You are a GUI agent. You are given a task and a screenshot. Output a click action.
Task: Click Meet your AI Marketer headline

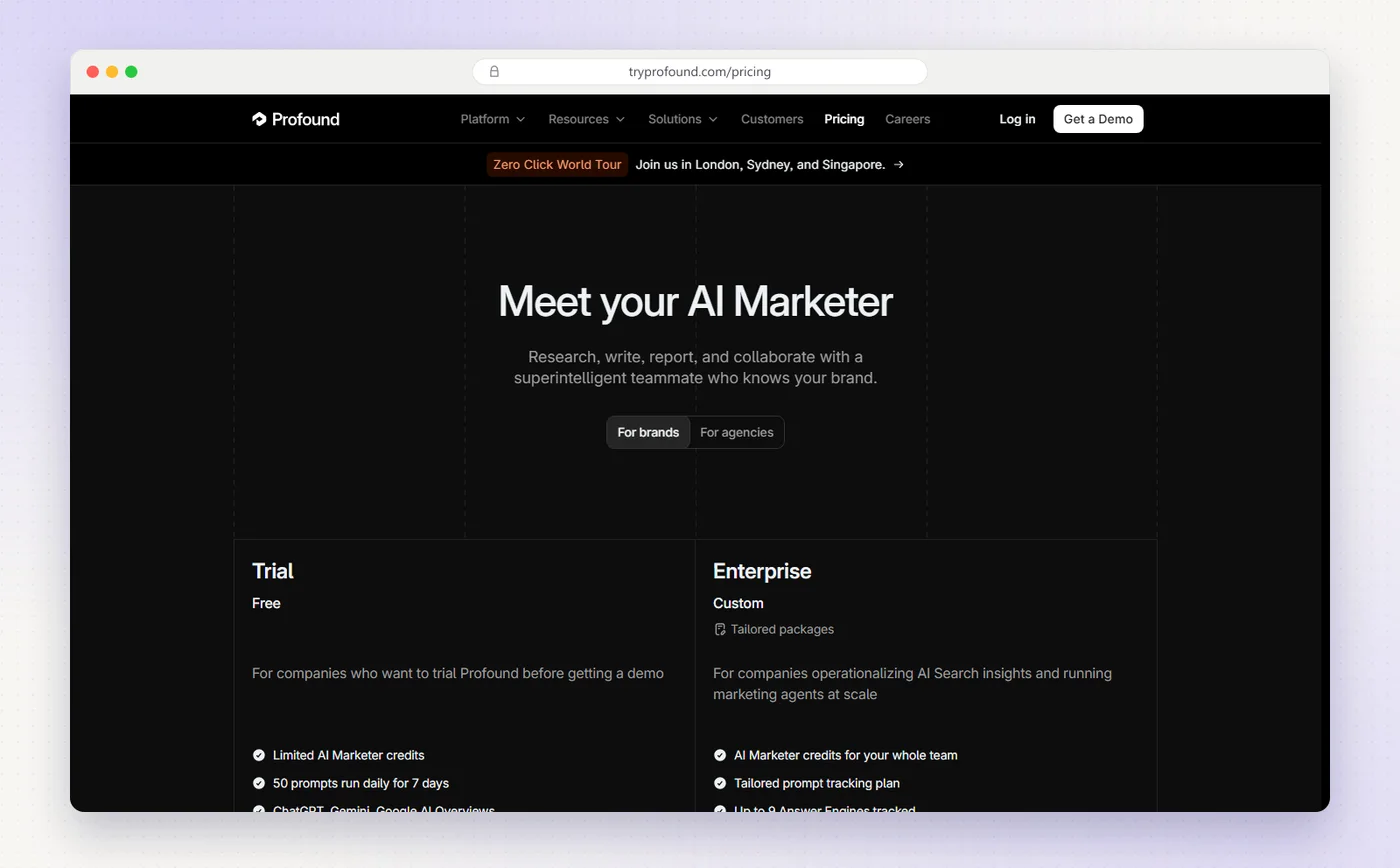coord(695,301)
